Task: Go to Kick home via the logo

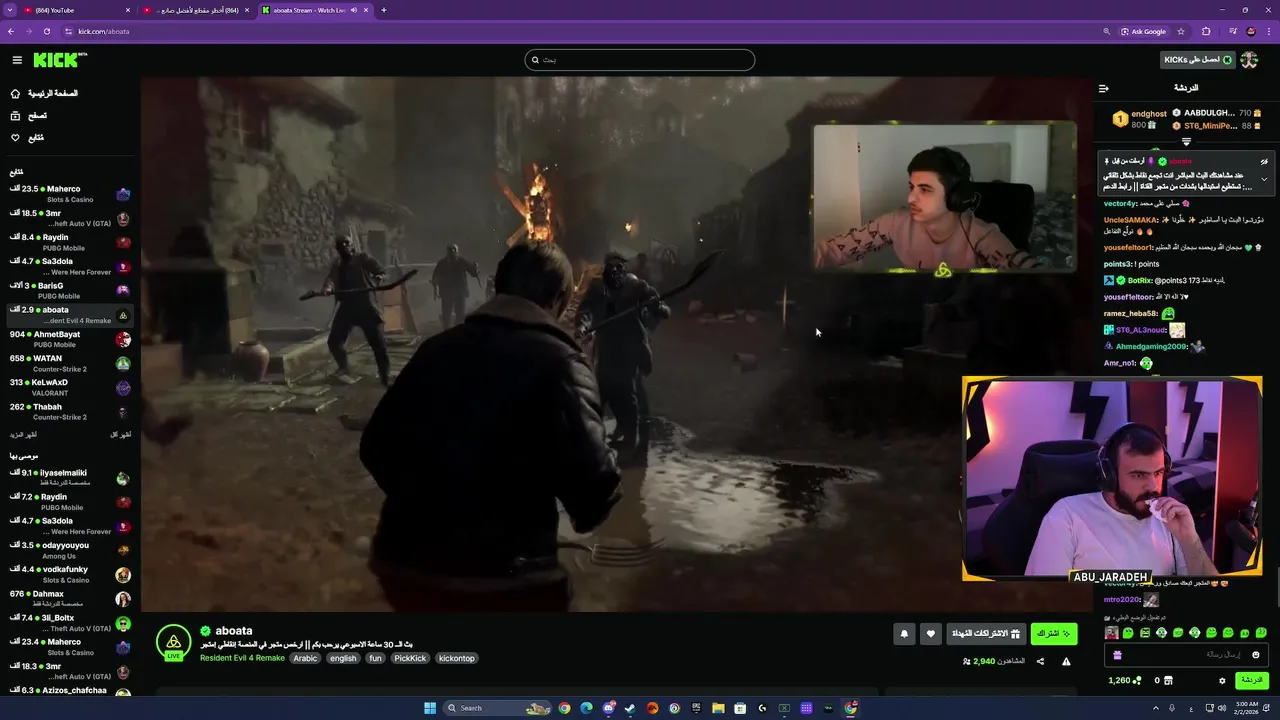Action: (x=60, y=60)
